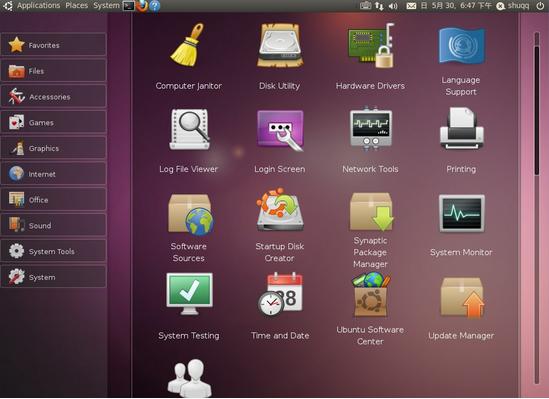The image size is (549, 399).
Task: Open the System menu in top panel
Action: (106, 6)
